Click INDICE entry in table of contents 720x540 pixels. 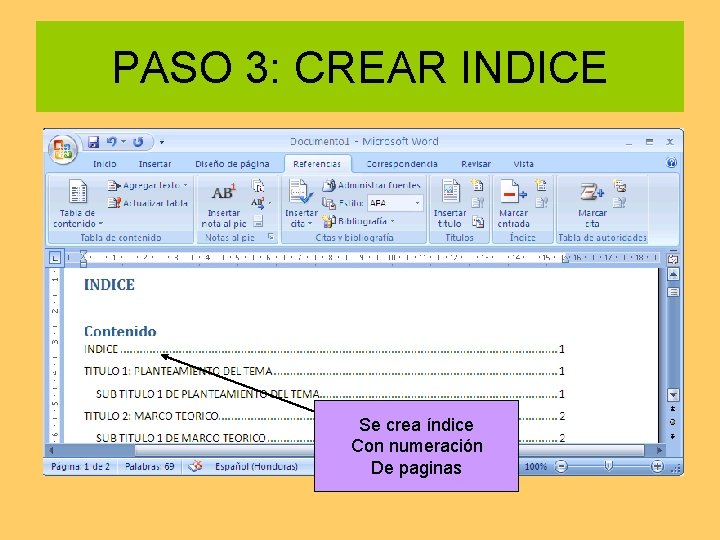324,349
